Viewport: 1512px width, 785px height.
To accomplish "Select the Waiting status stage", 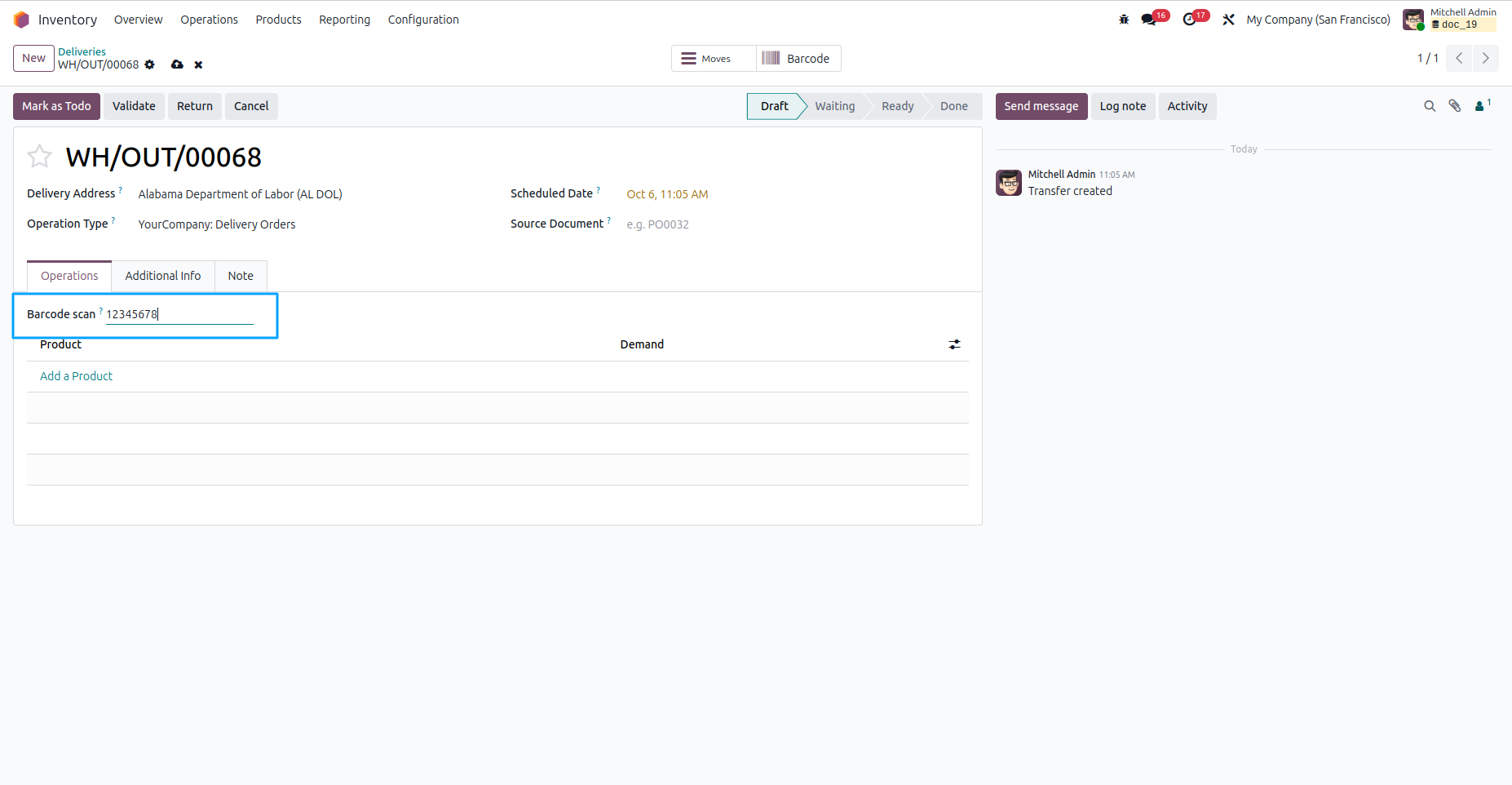I will (x=835, y=106).
